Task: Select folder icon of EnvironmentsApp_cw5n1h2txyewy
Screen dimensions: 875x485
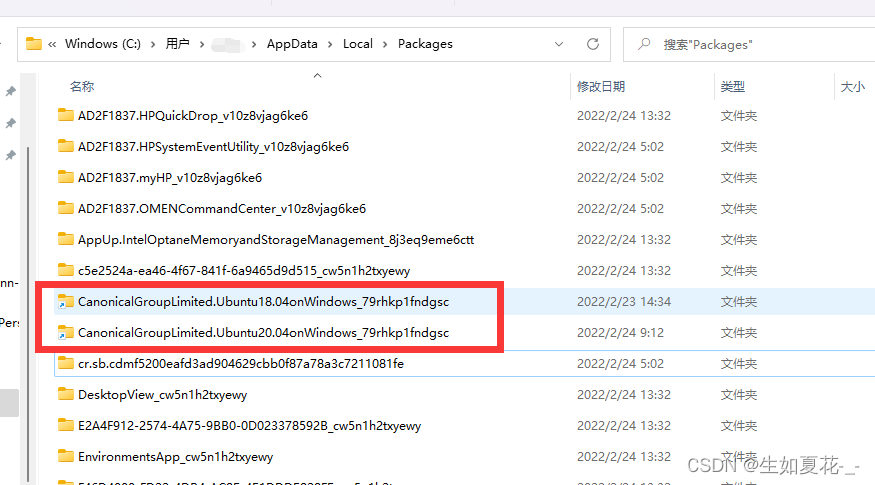Action: [x=66, y=456]
